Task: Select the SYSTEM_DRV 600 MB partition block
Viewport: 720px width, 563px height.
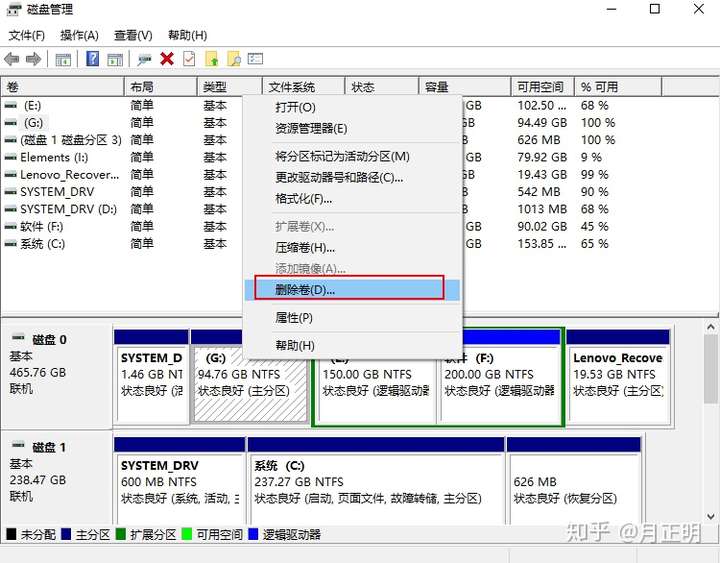Action: point(180,481)
